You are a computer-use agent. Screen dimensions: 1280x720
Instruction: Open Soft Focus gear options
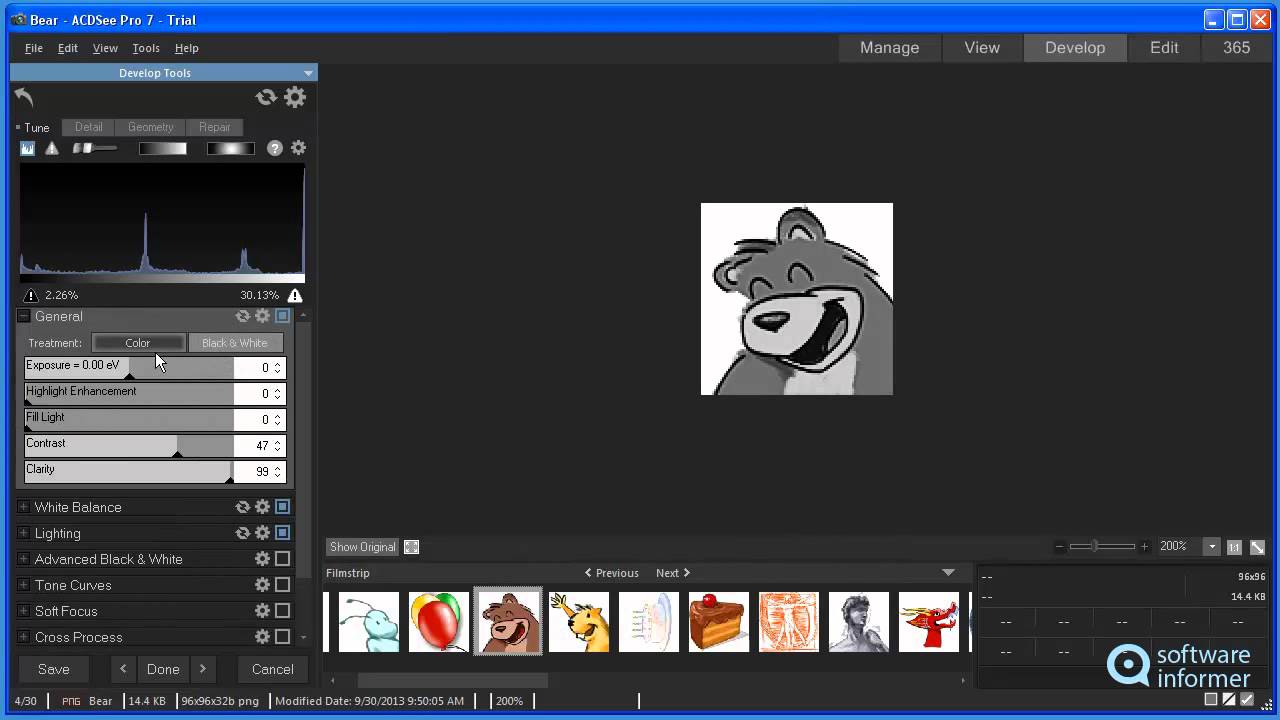(262, 611)
